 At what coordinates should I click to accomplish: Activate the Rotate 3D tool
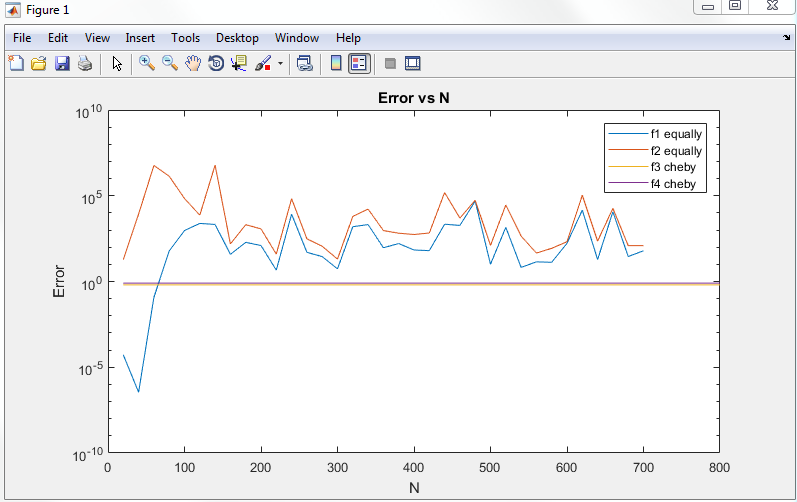click(x=215, y=63)
